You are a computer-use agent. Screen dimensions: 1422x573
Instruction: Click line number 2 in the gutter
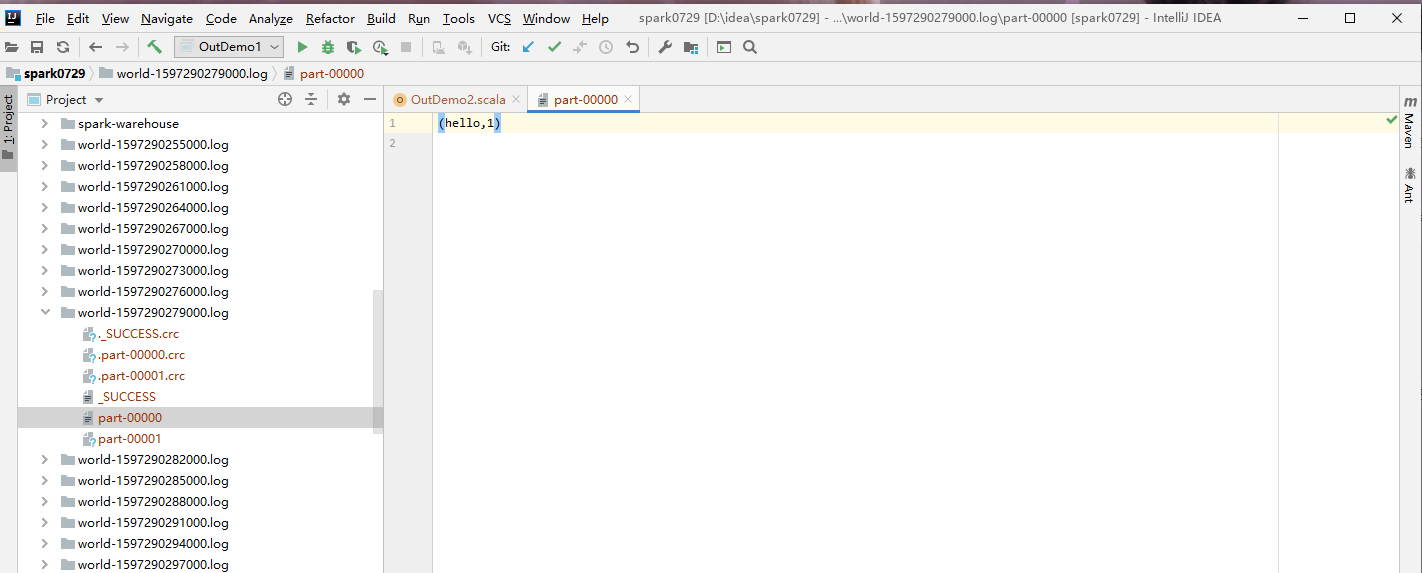coord(392,143)
